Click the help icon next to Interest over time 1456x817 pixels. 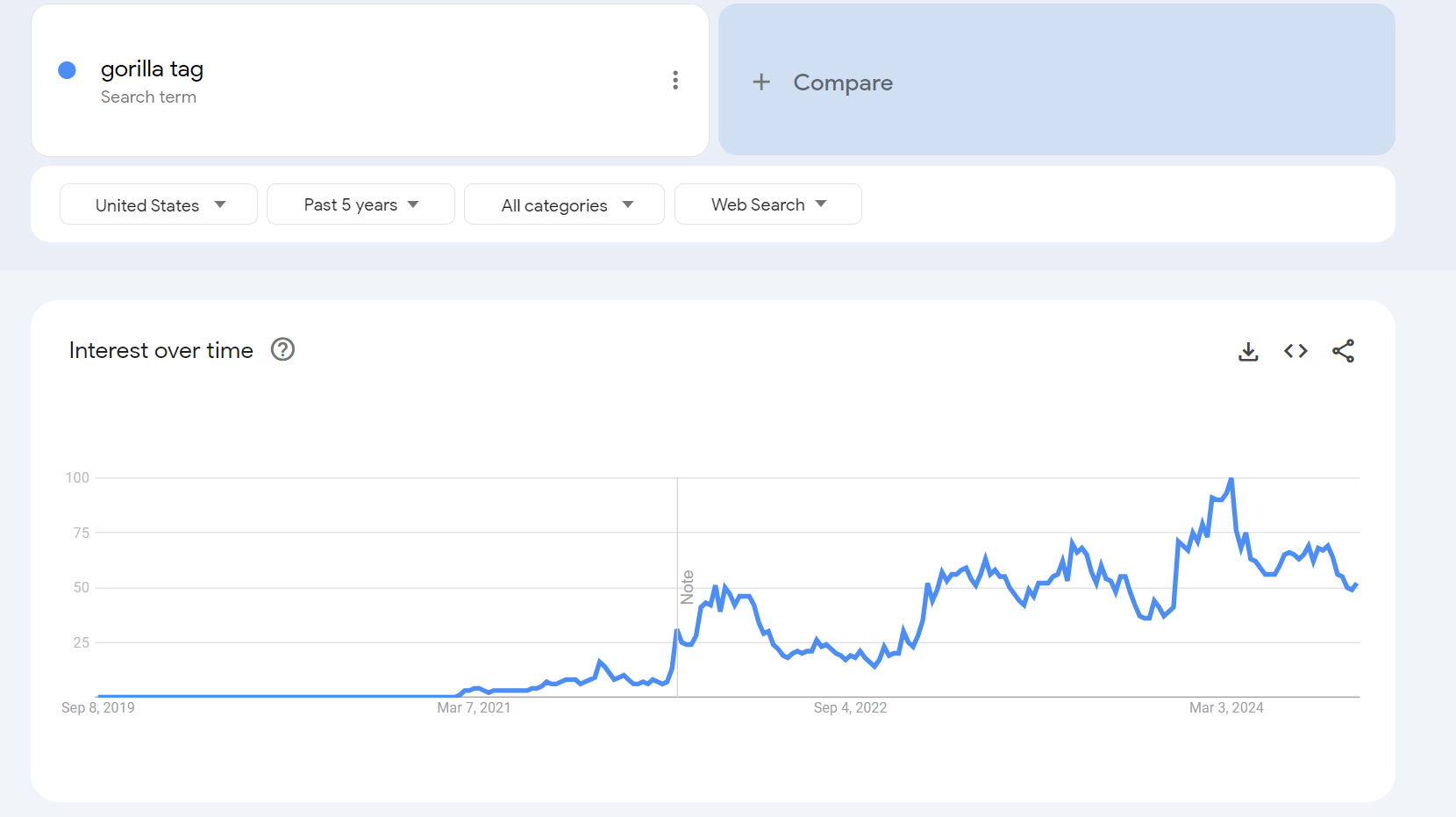282,349
